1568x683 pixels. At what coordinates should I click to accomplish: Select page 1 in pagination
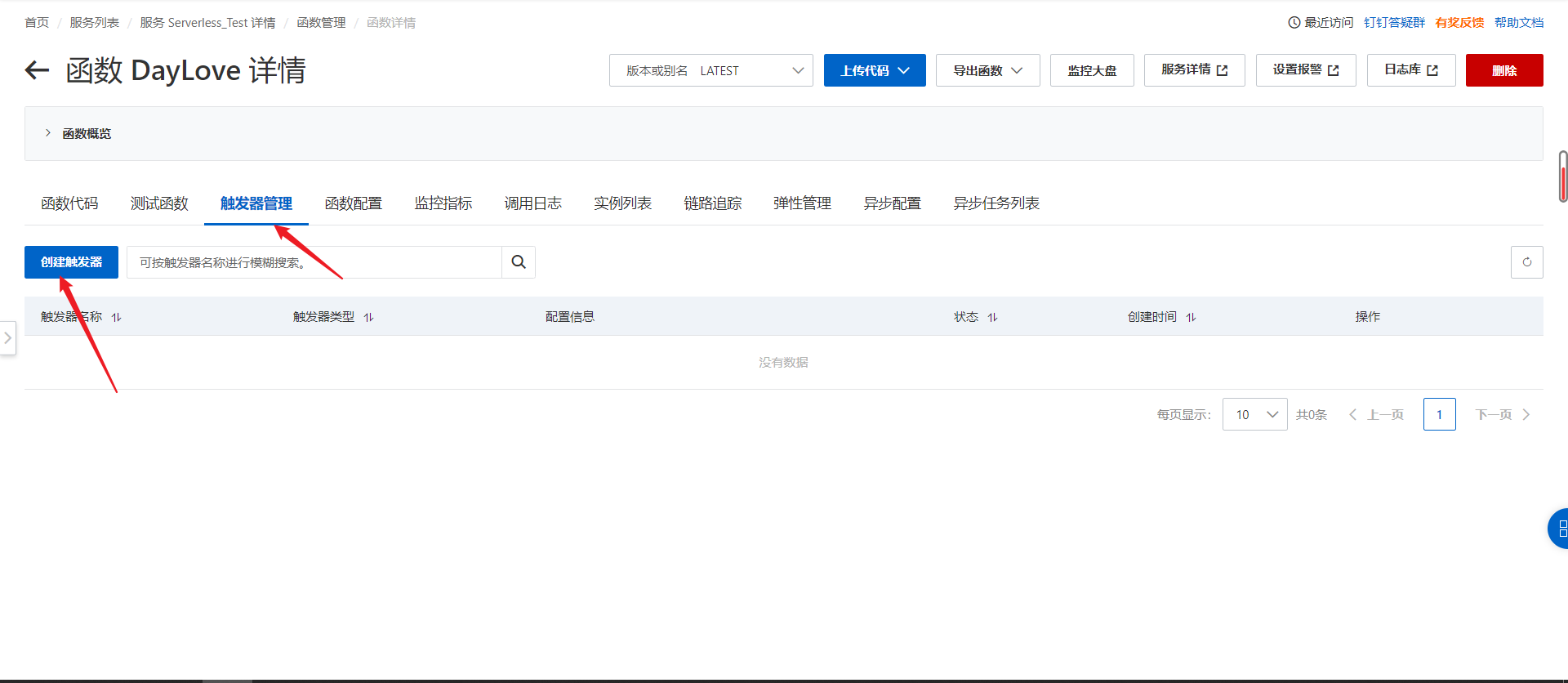(x=1439, y=414)
